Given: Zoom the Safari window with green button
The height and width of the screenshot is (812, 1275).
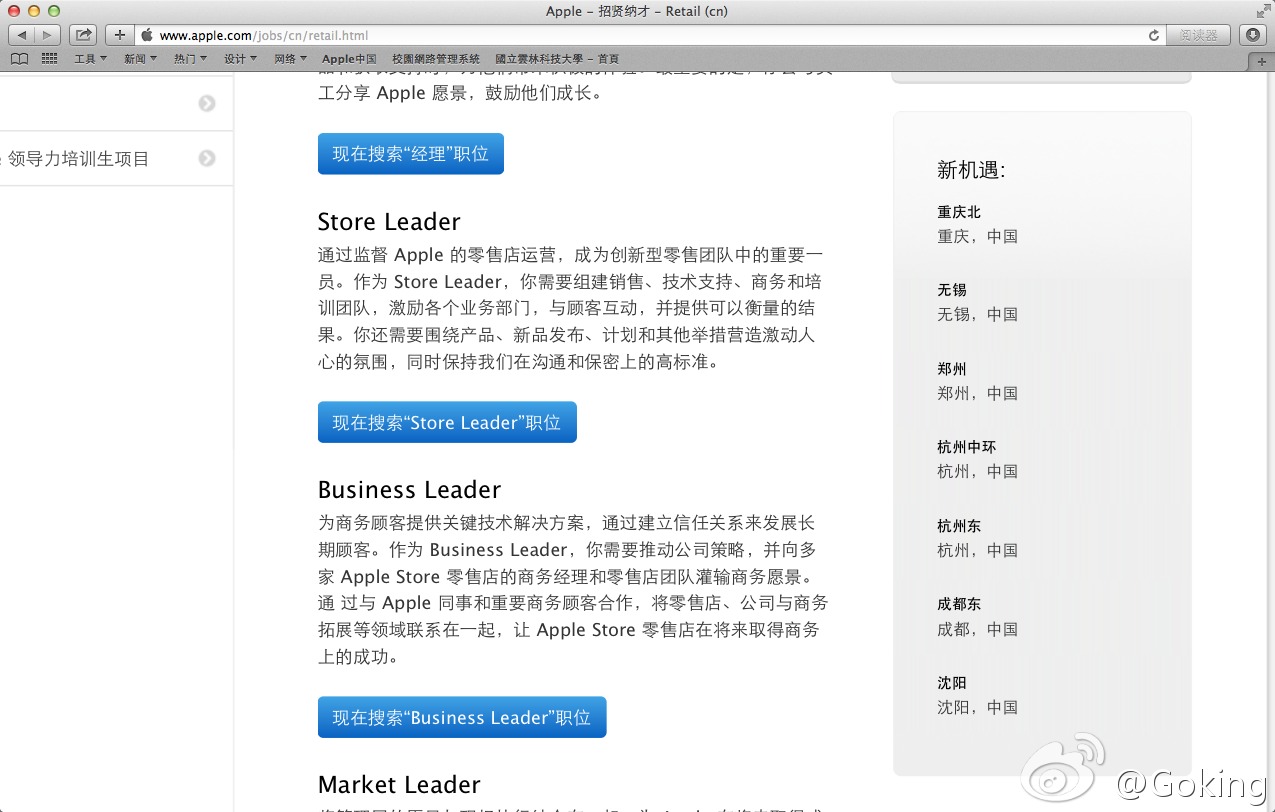Looking at the screenshot, I should [x=54, y=11].
